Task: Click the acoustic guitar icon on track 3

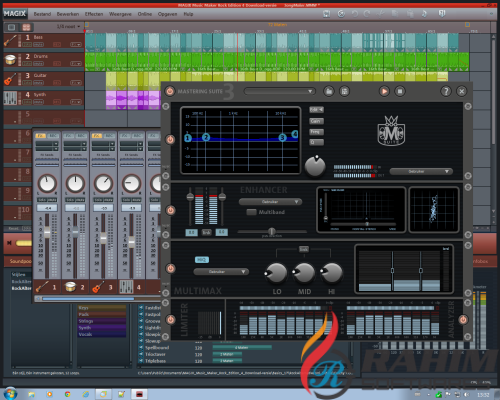Action: tap(10, 79)
